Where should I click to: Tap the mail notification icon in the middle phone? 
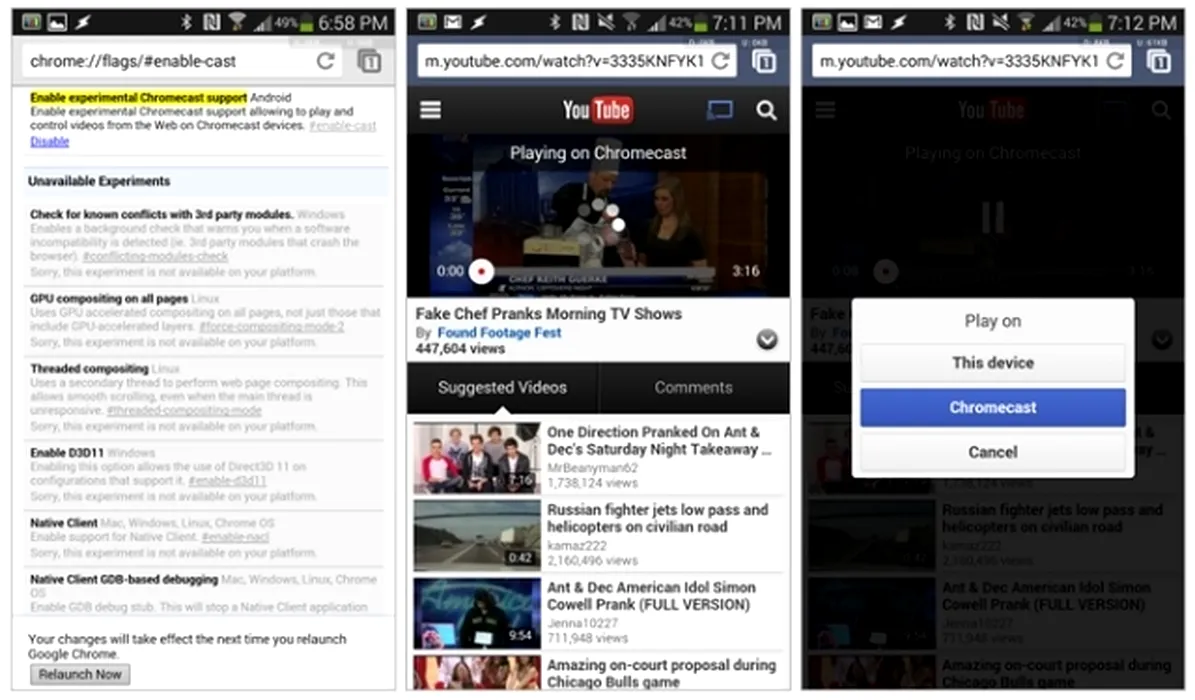[453, 22]
